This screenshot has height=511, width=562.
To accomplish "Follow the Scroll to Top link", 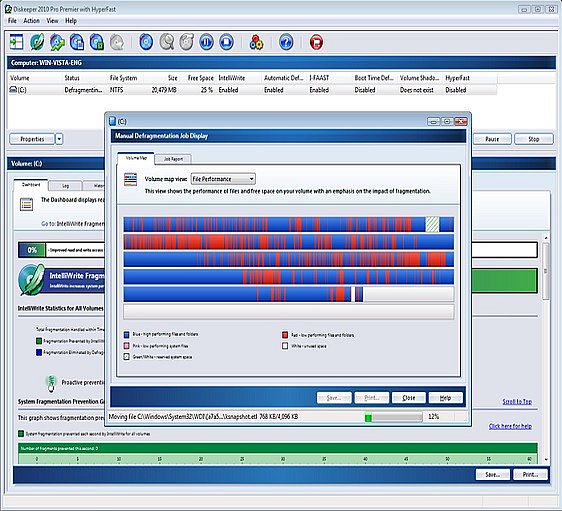I will coord(517,402).
